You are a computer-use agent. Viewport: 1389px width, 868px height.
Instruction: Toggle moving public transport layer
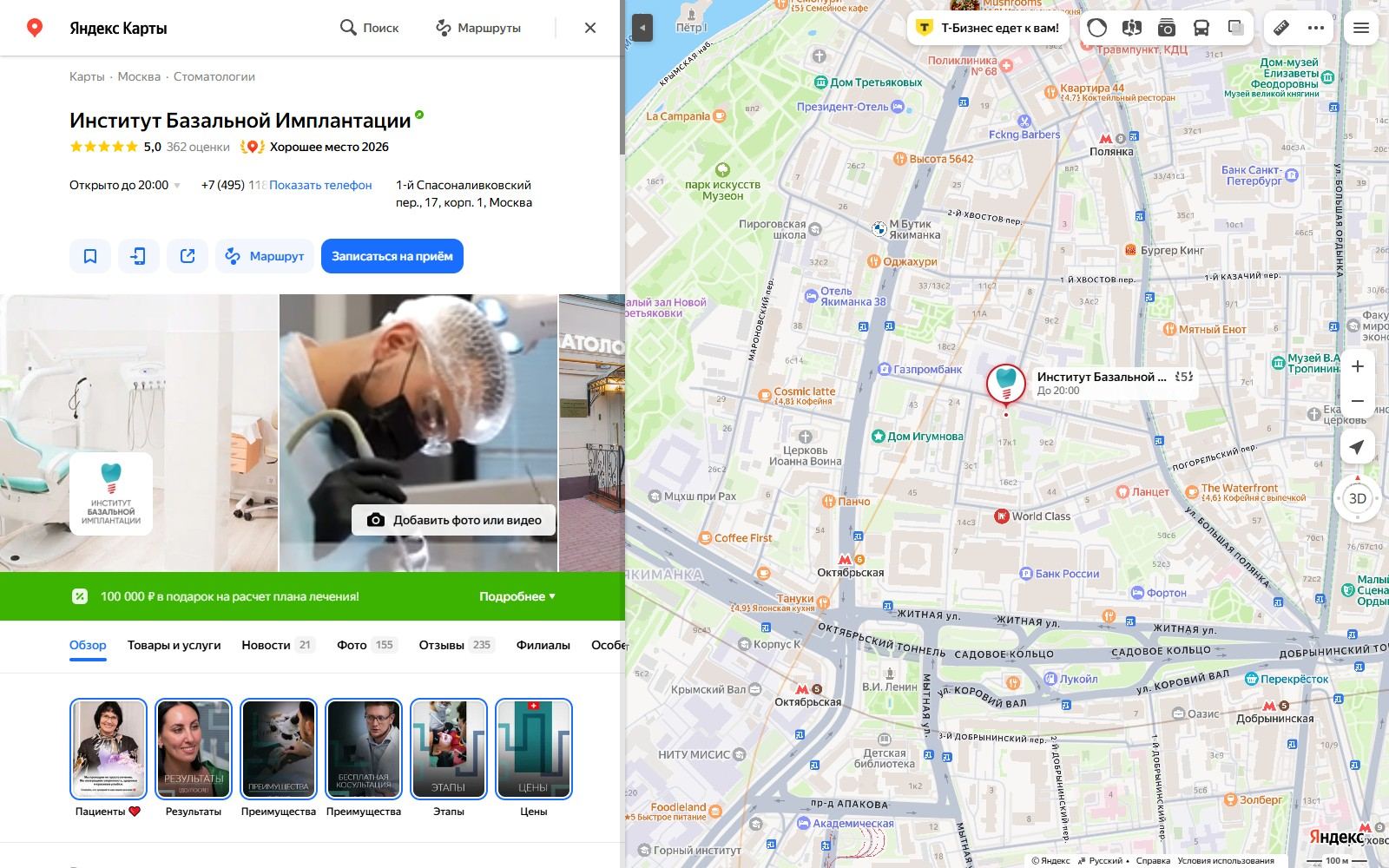1201,28
